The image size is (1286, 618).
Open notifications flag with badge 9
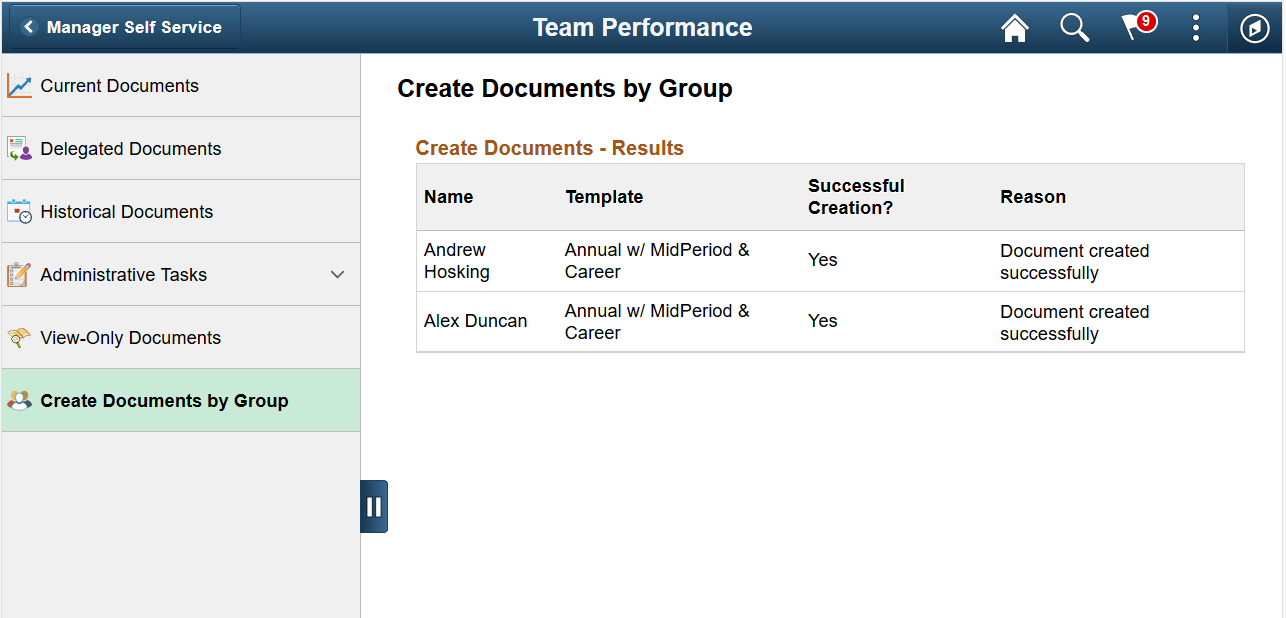[x=1137, y=26]
